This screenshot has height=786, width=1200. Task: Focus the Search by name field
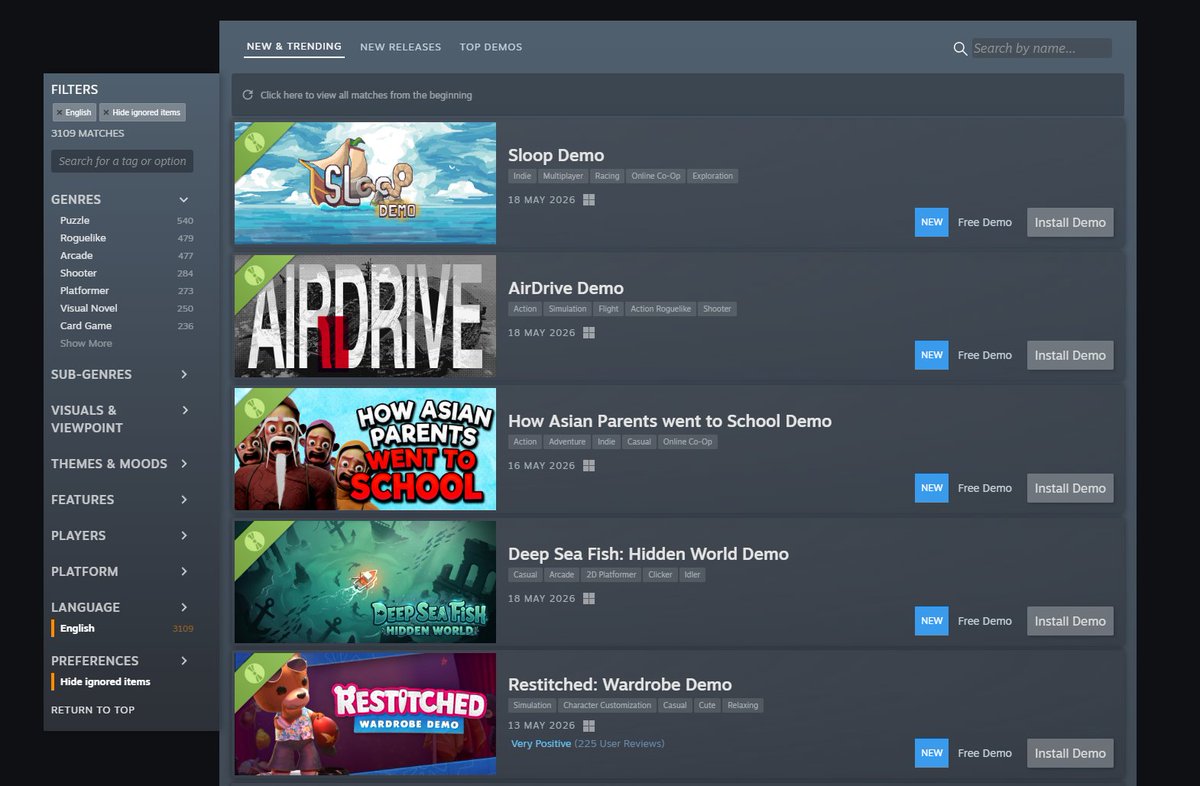(1041, 48)
